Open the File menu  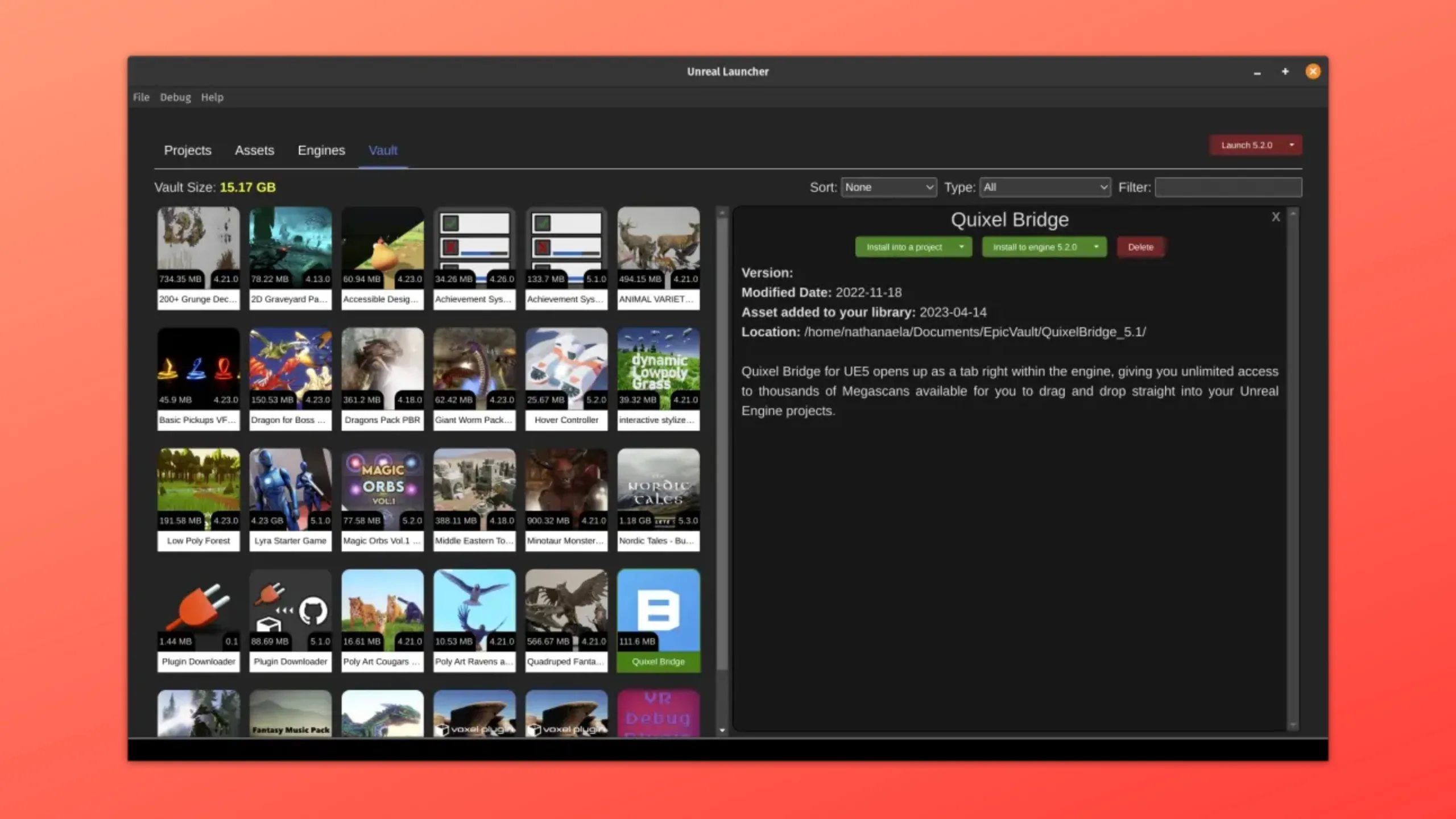click(x=141, y=97)
